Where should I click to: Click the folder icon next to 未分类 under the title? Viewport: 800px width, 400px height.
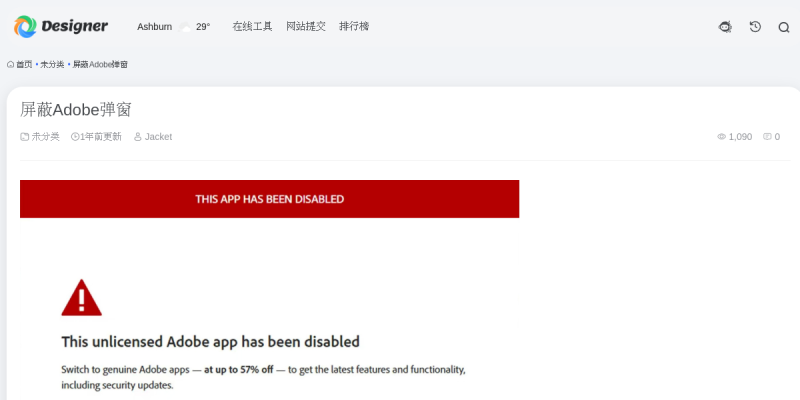pos(24,137)
